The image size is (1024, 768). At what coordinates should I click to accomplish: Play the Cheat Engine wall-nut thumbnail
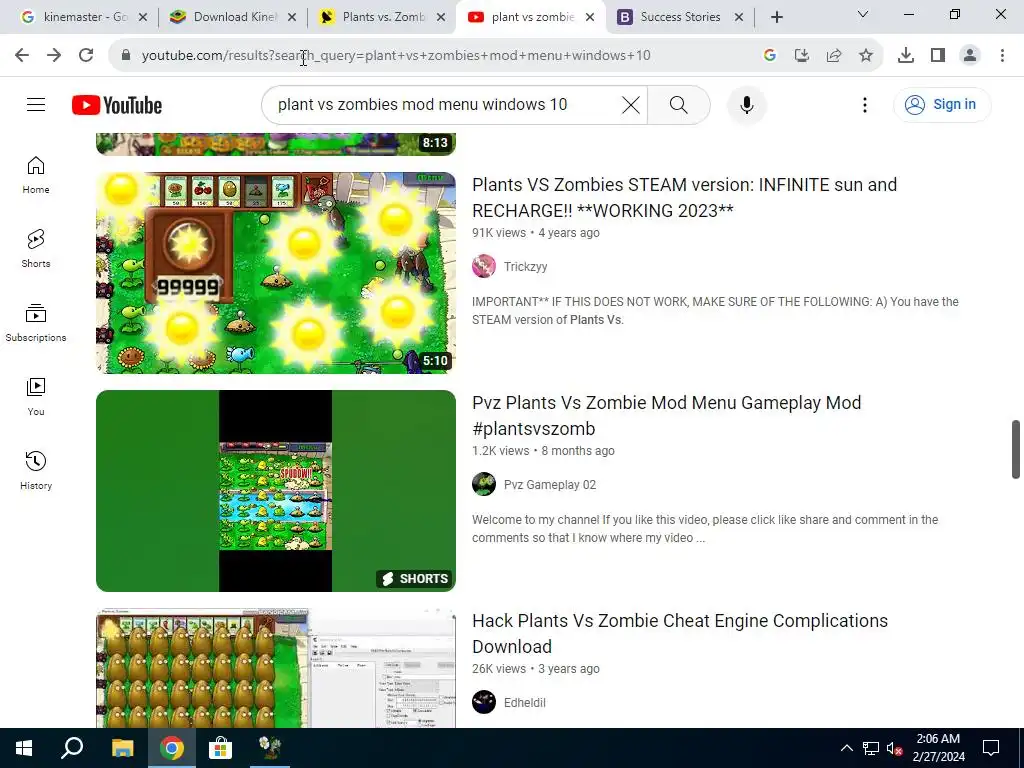pos(276,668)
